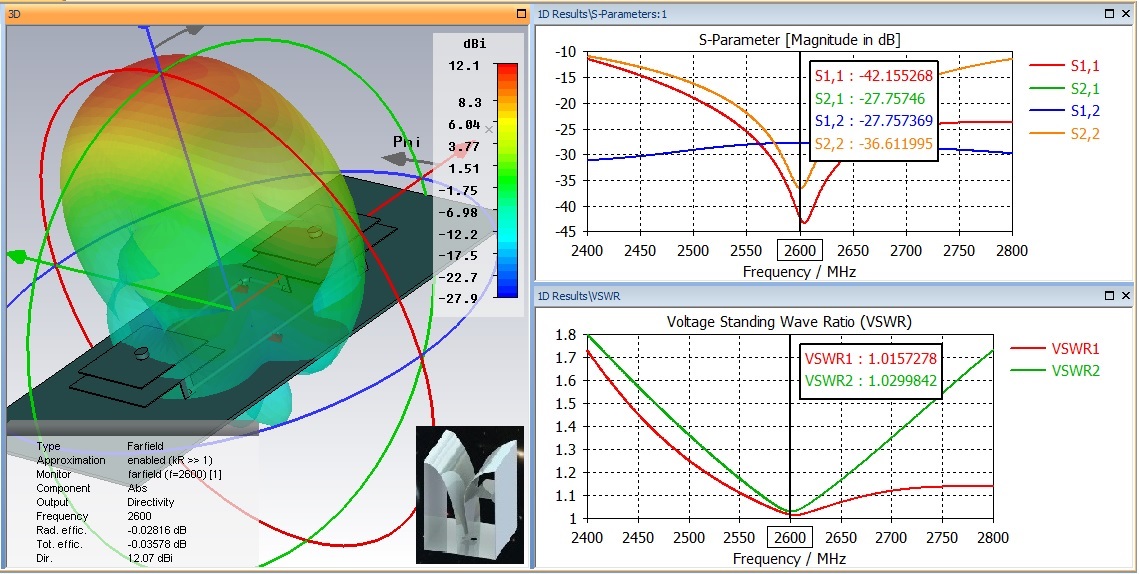Click the 3D window title bar
Screen dimensions: 1139x574
coord(265,14)
